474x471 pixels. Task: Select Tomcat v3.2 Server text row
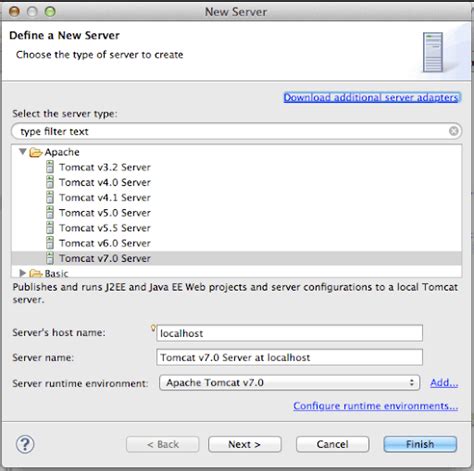[x=105, y=167]
